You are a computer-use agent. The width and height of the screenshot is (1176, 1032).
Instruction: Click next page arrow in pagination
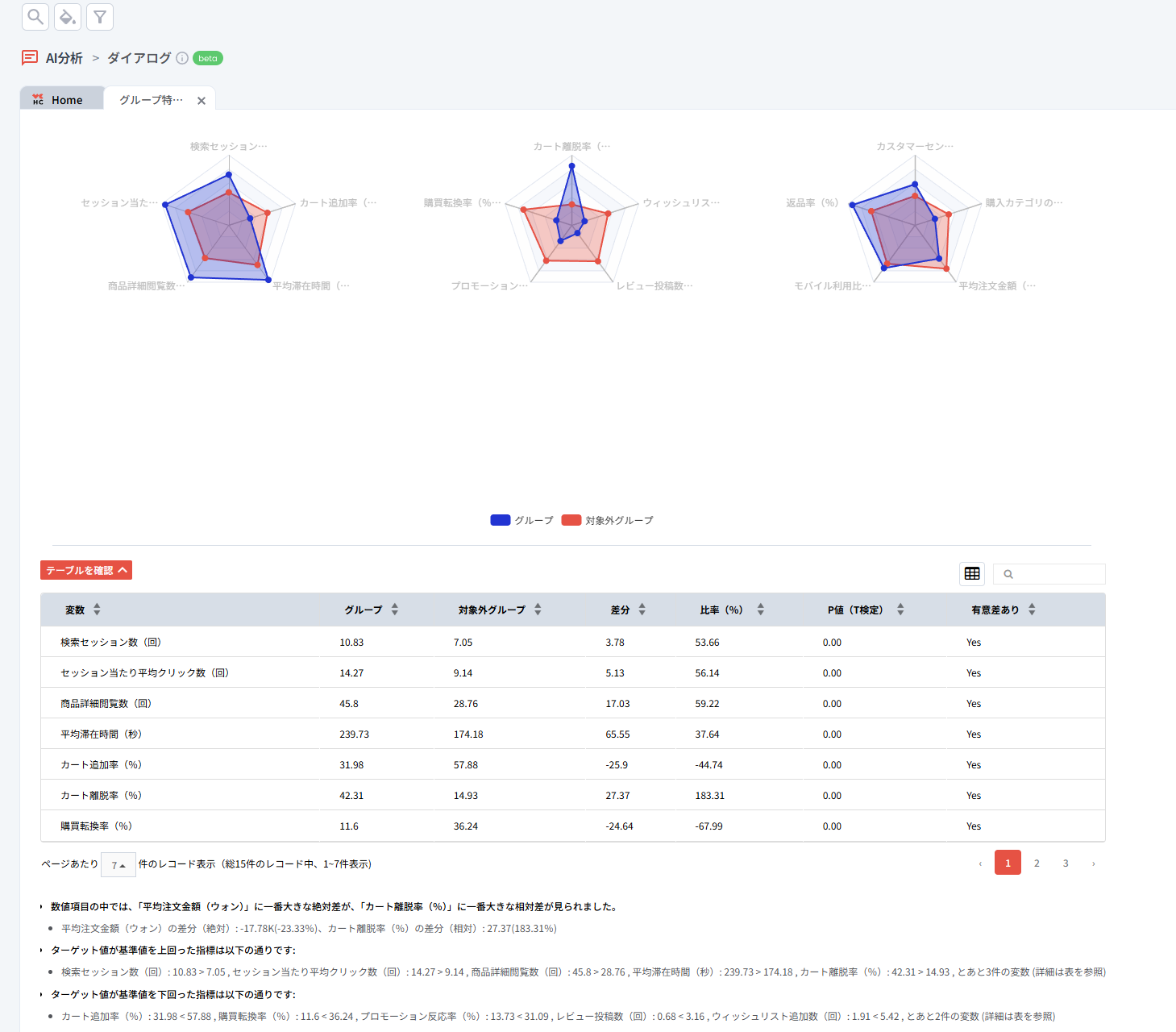click(1093, 863)
